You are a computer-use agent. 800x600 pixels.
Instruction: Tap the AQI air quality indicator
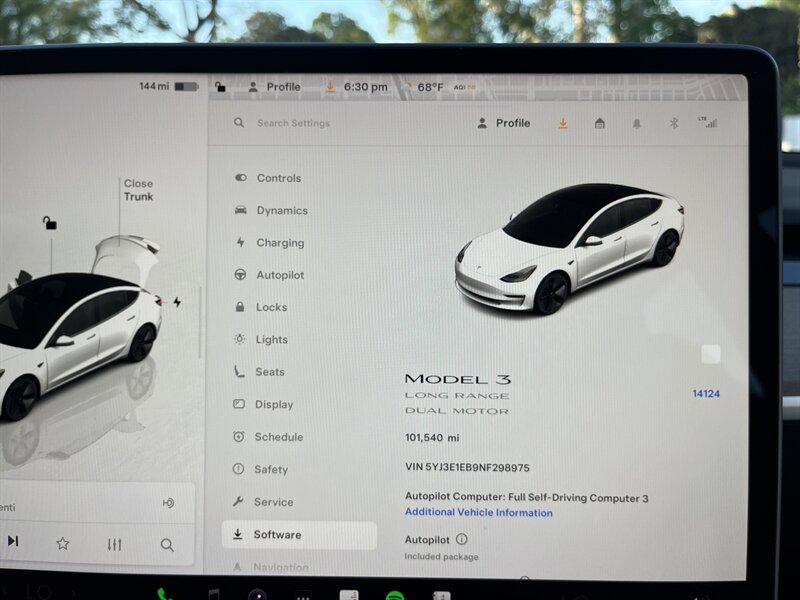click(x=464, y=87)
